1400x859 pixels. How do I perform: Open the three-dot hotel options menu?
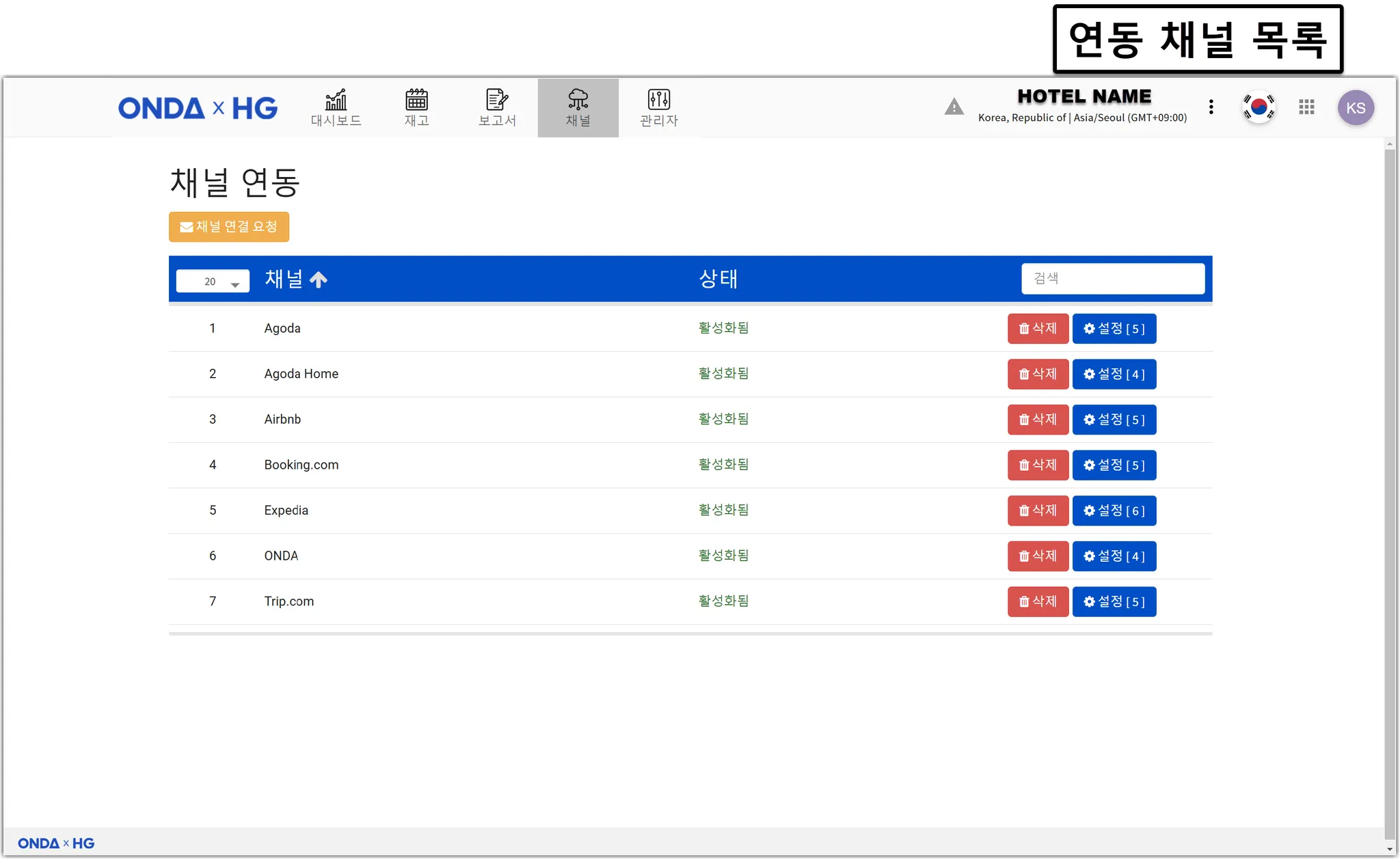click(1211, 107)
